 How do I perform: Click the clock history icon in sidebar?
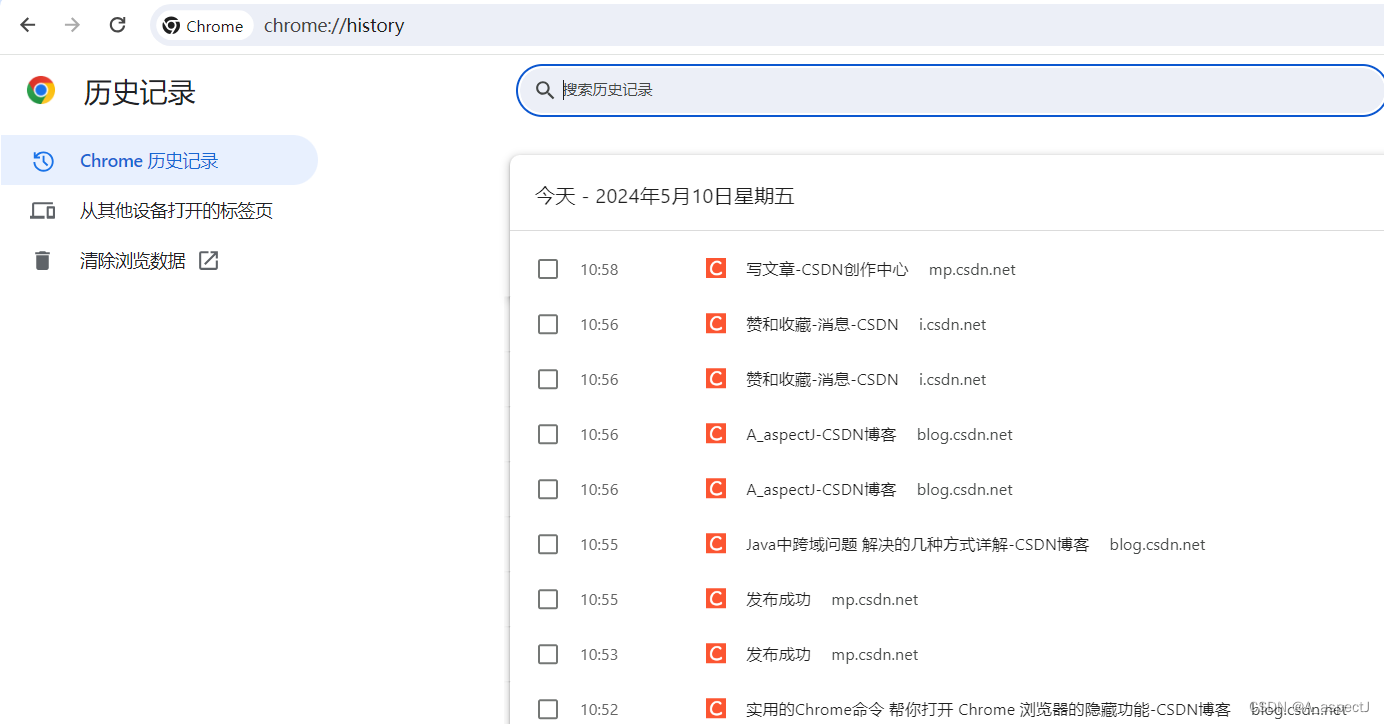click(x=42, y=160)
